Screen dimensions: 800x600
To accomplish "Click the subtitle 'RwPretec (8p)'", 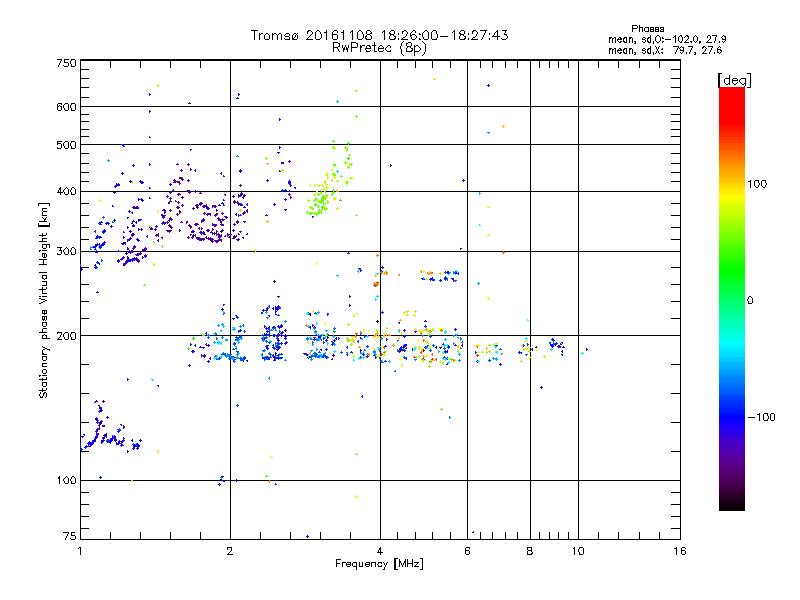I will tap(379, 48).
